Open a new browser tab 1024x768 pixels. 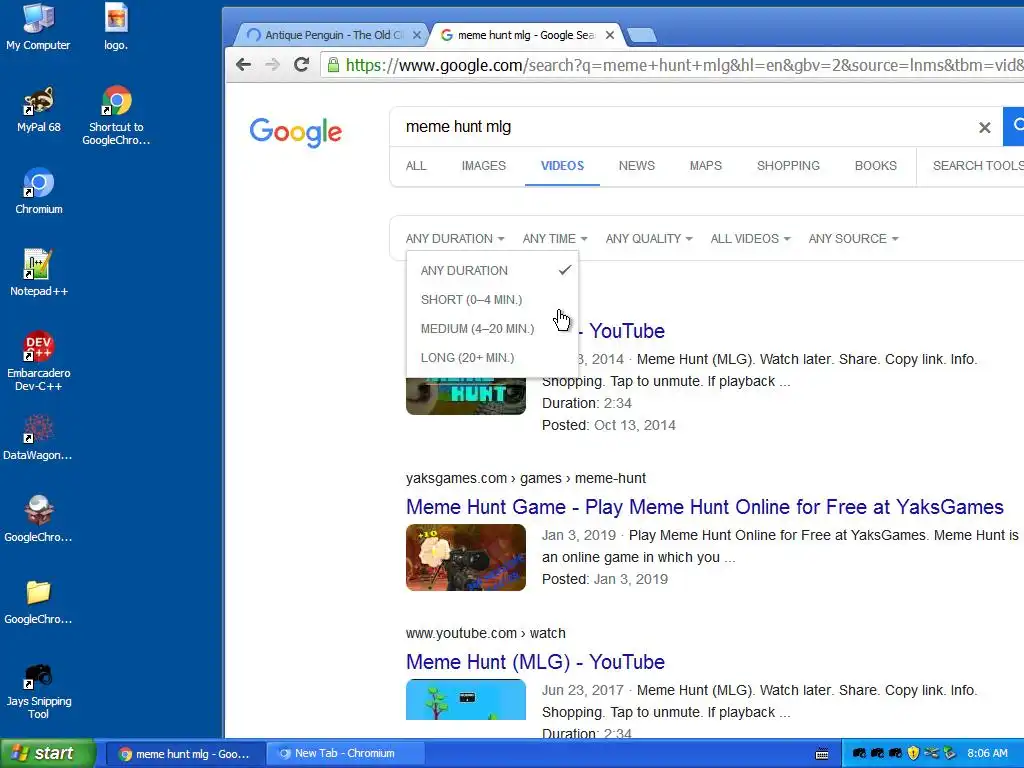coord(641,35)
